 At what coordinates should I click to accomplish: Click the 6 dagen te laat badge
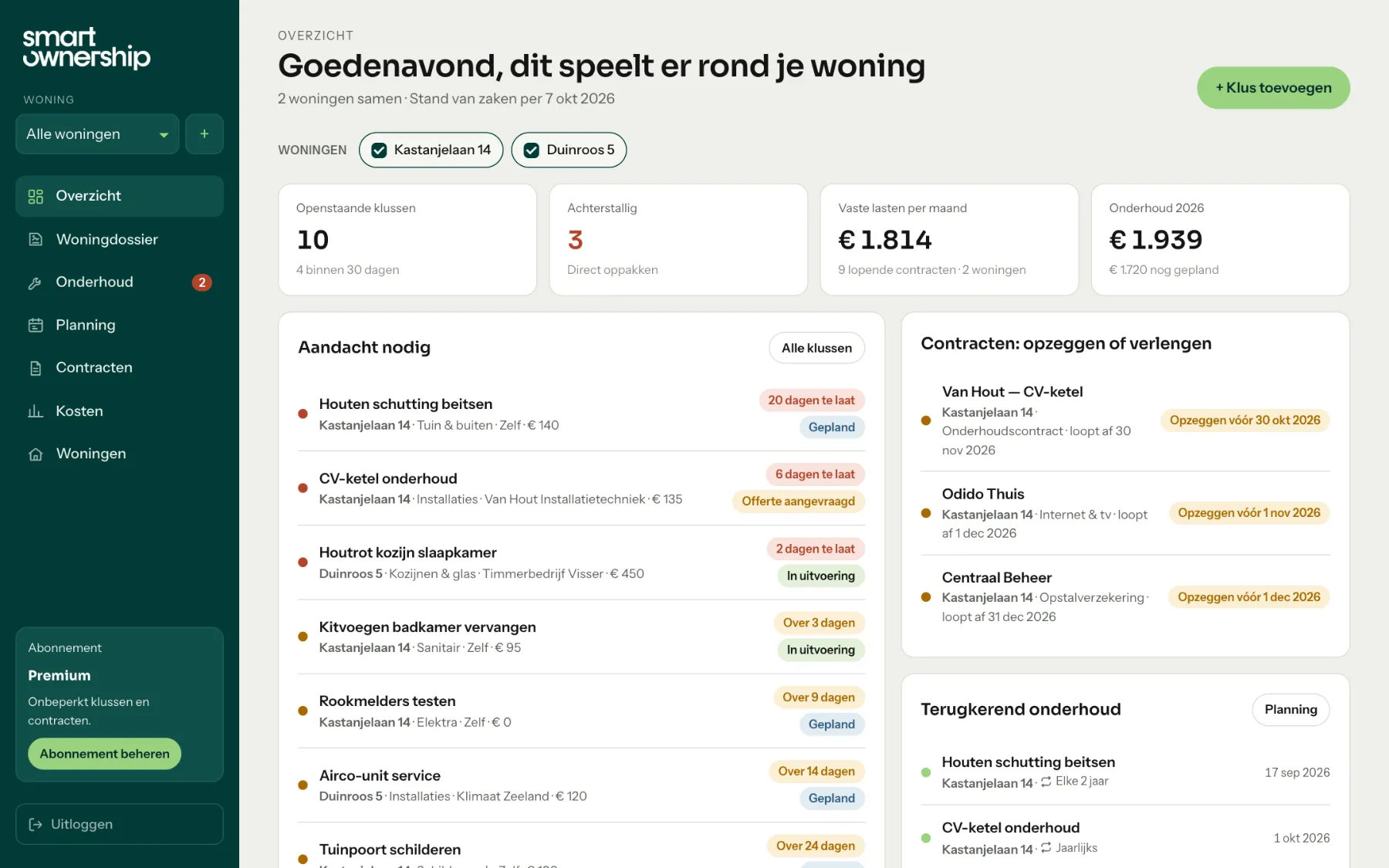[815, 475]
